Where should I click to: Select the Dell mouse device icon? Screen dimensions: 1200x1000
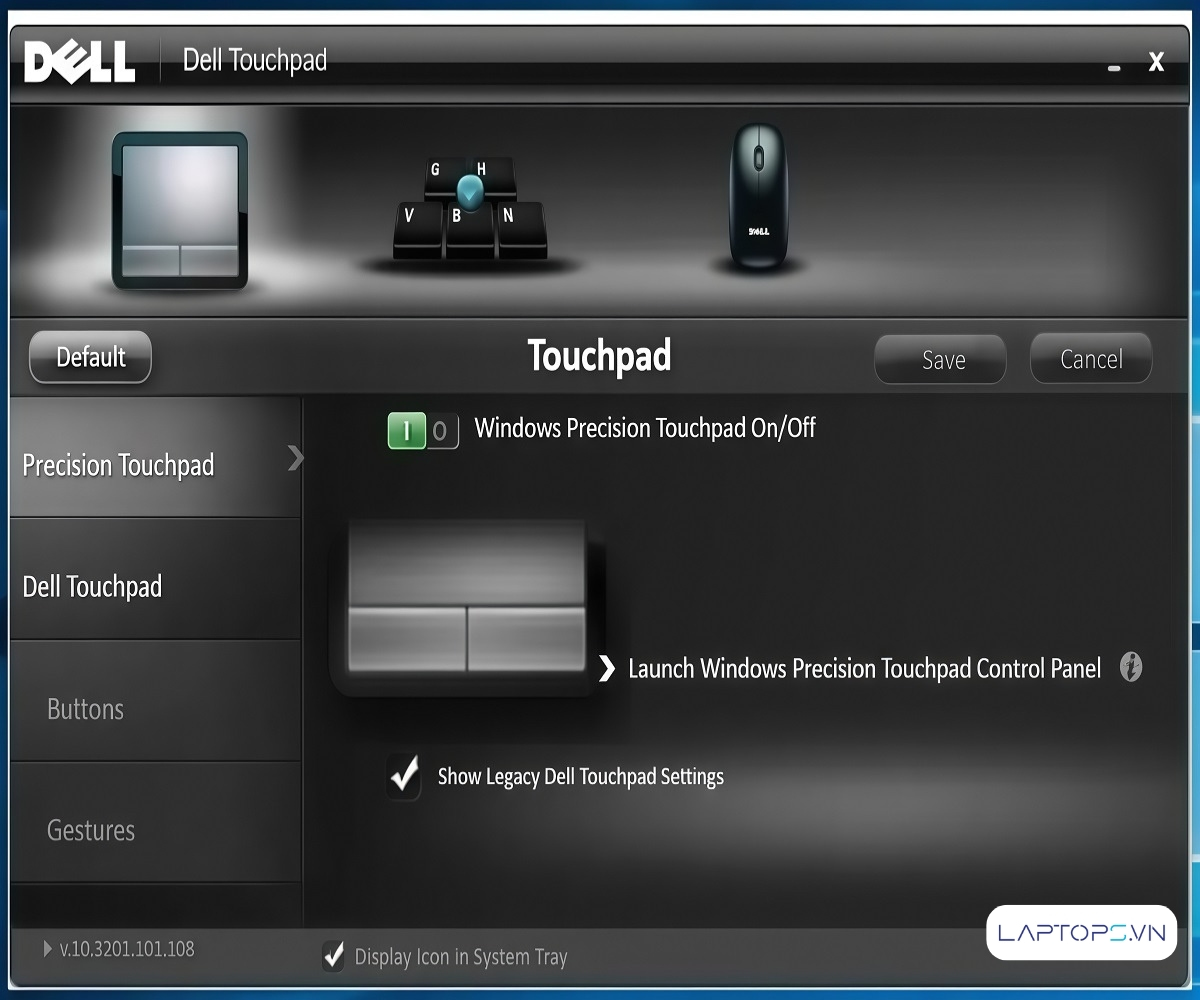(x=757, y=197)
